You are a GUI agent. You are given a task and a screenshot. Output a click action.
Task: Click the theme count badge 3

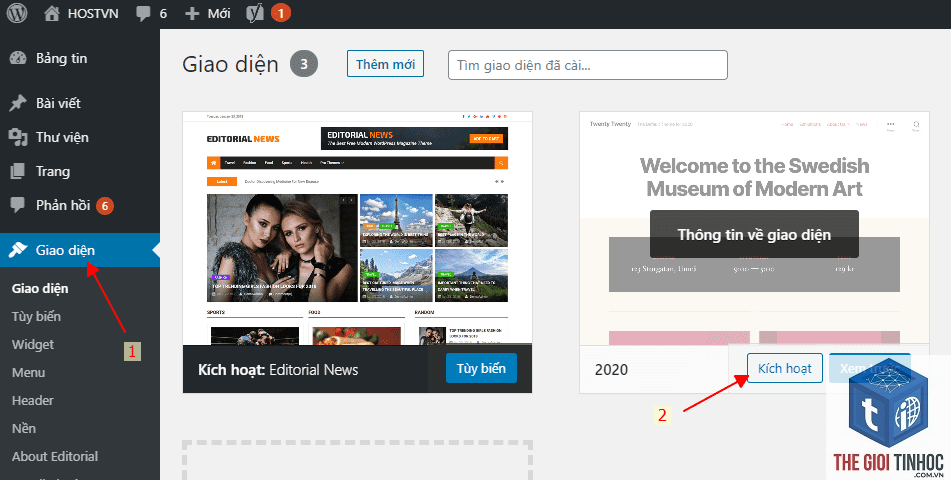tap(304, 64)
